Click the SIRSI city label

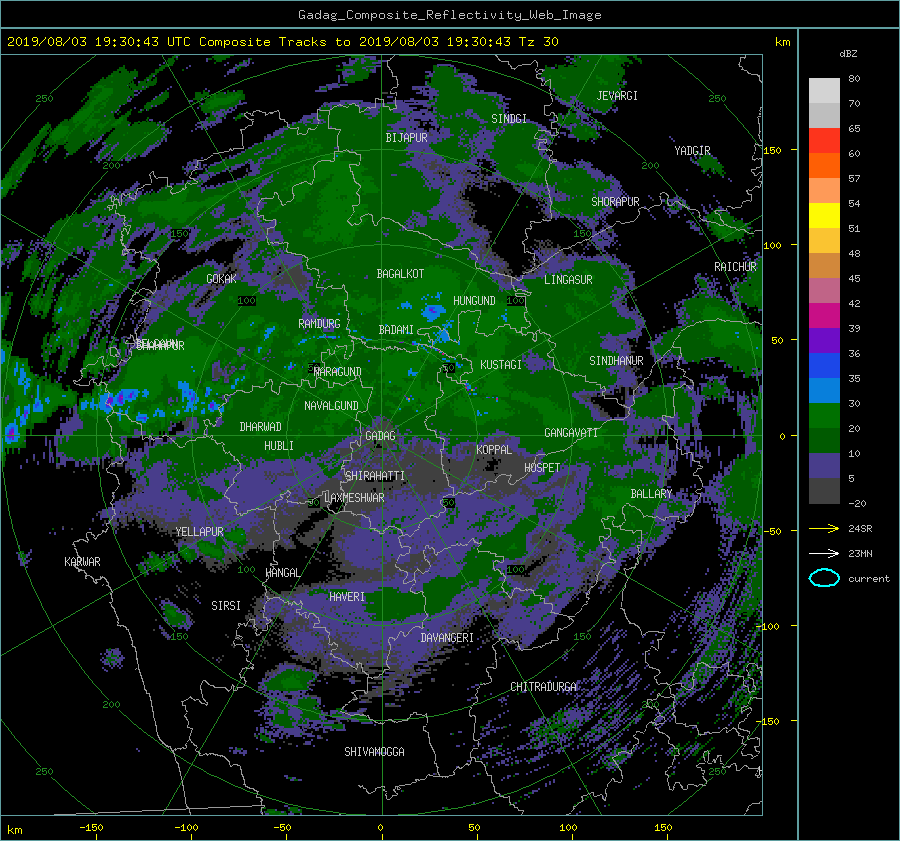coord(226,606)
